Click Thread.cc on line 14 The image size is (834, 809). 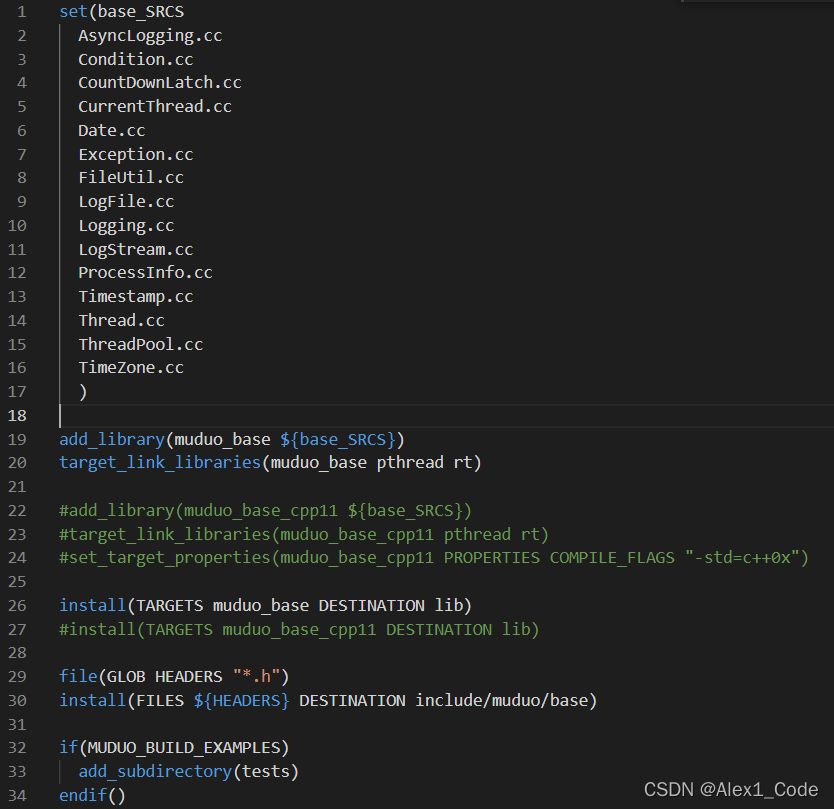pos(121,321)
